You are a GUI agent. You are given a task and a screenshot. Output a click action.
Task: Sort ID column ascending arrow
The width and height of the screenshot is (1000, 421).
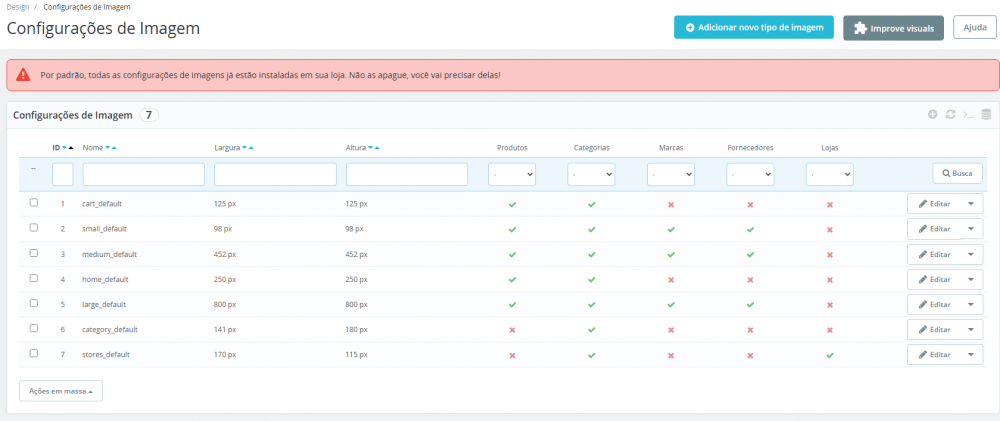click(71, 148)
